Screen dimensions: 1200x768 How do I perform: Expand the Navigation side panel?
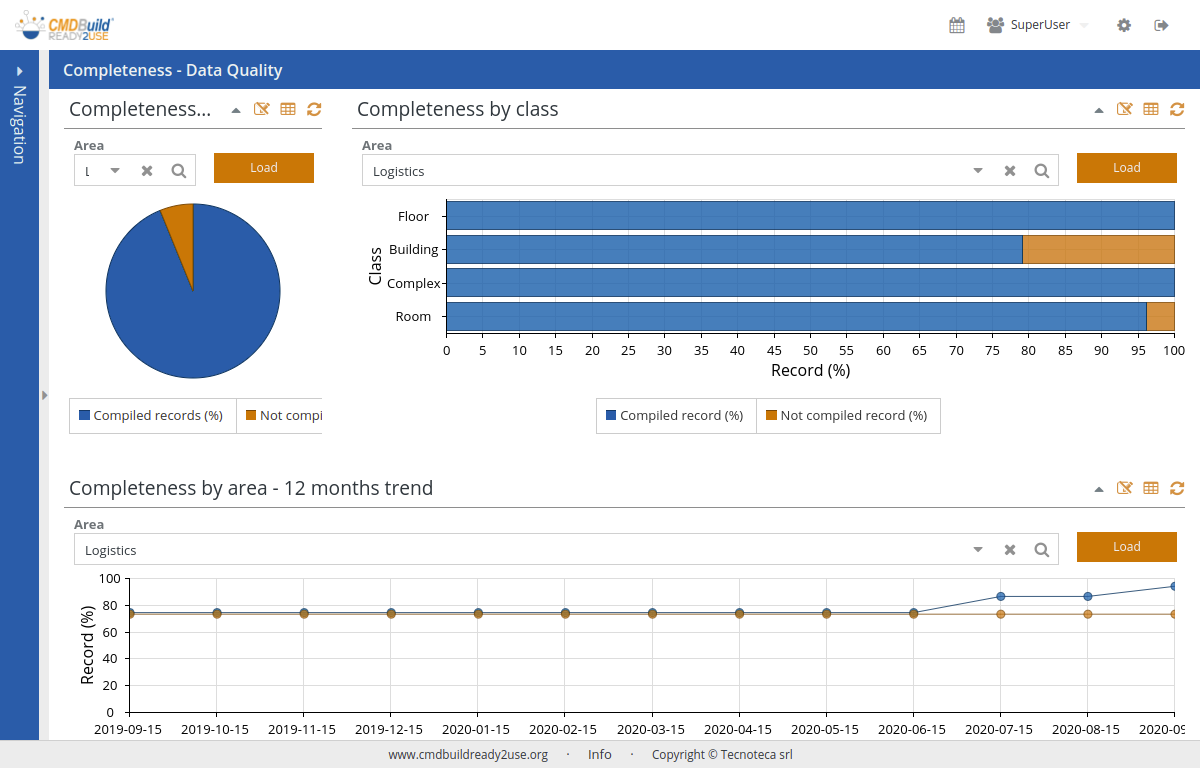click(x=19, y=71)
